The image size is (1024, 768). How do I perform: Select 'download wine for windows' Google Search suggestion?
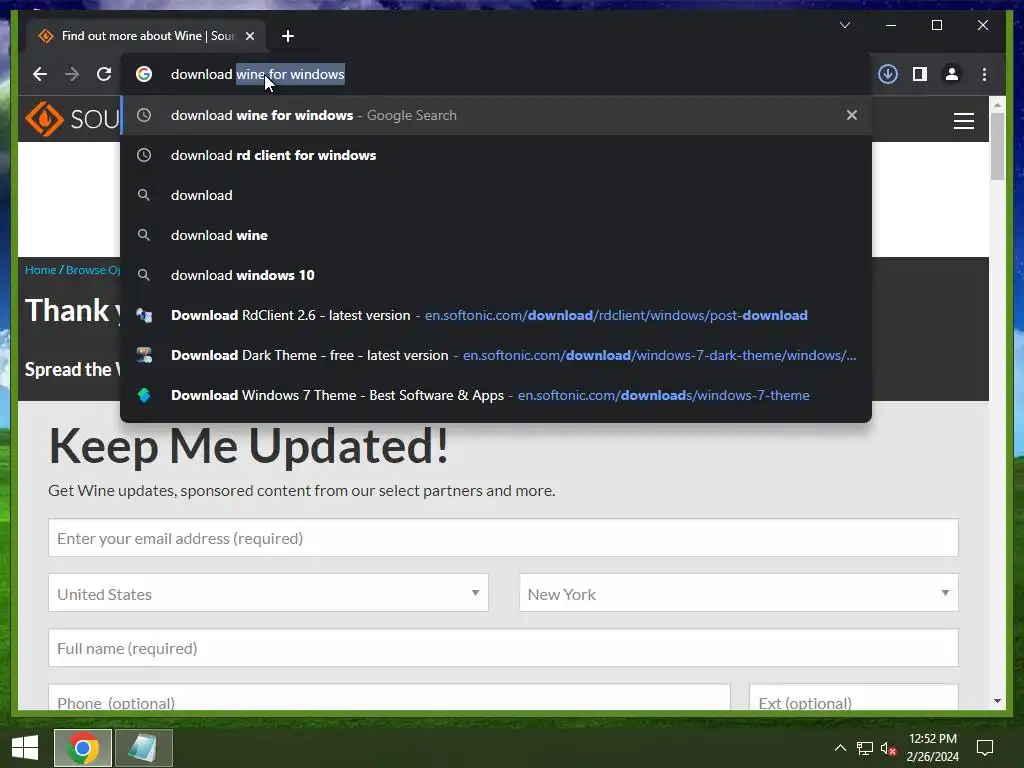tap(496, 115)
